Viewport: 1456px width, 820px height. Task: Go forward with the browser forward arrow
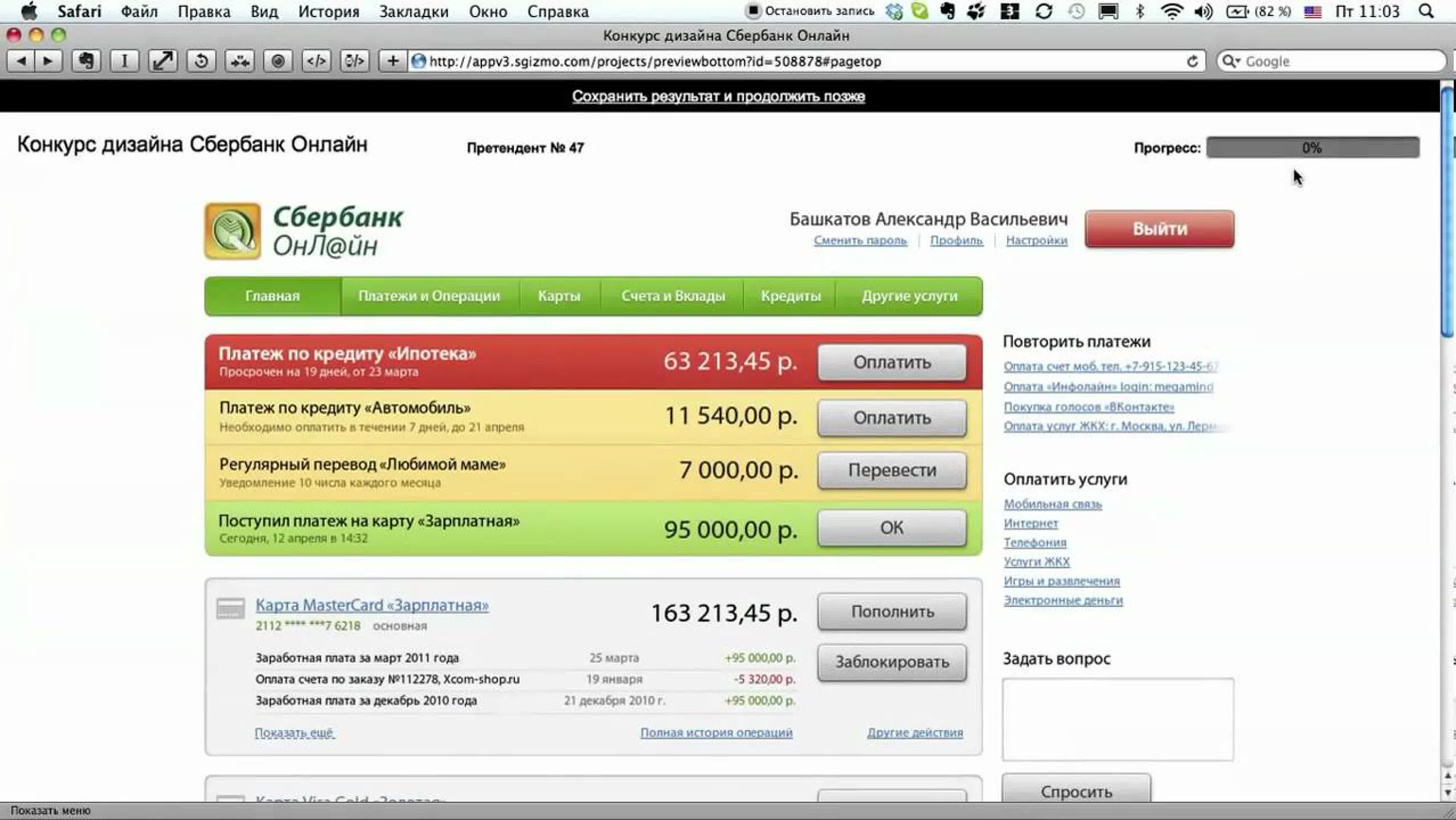point(49,61)
